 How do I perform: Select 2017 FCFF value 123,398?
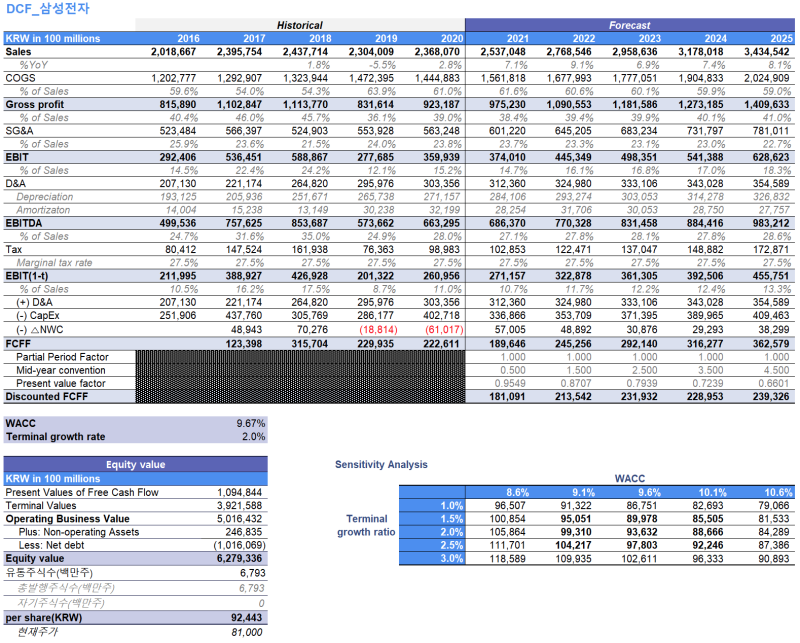pyautogui.click(x=243, y=344)
